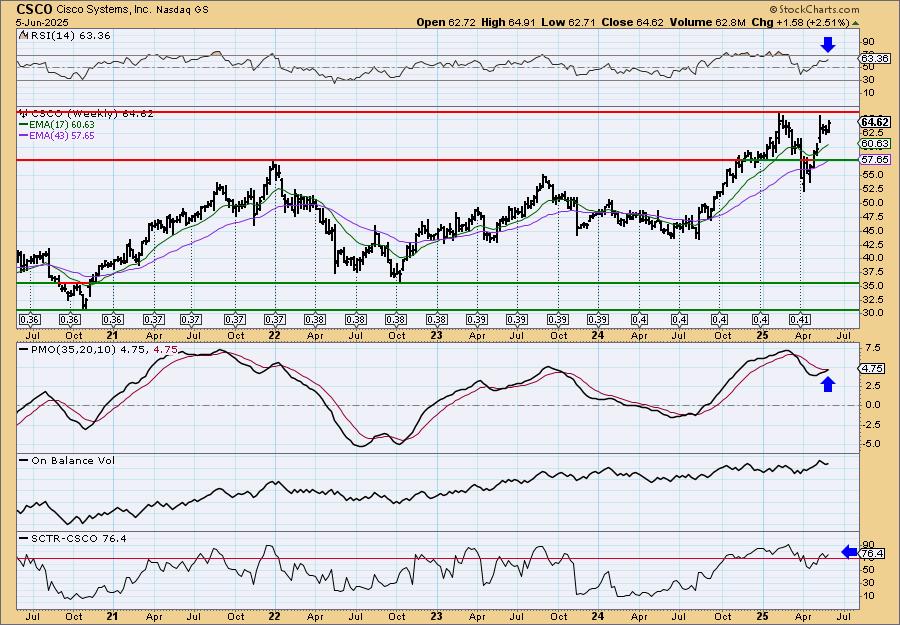Click the -5.0 label on the PMO axis

(x=871, y=444)
